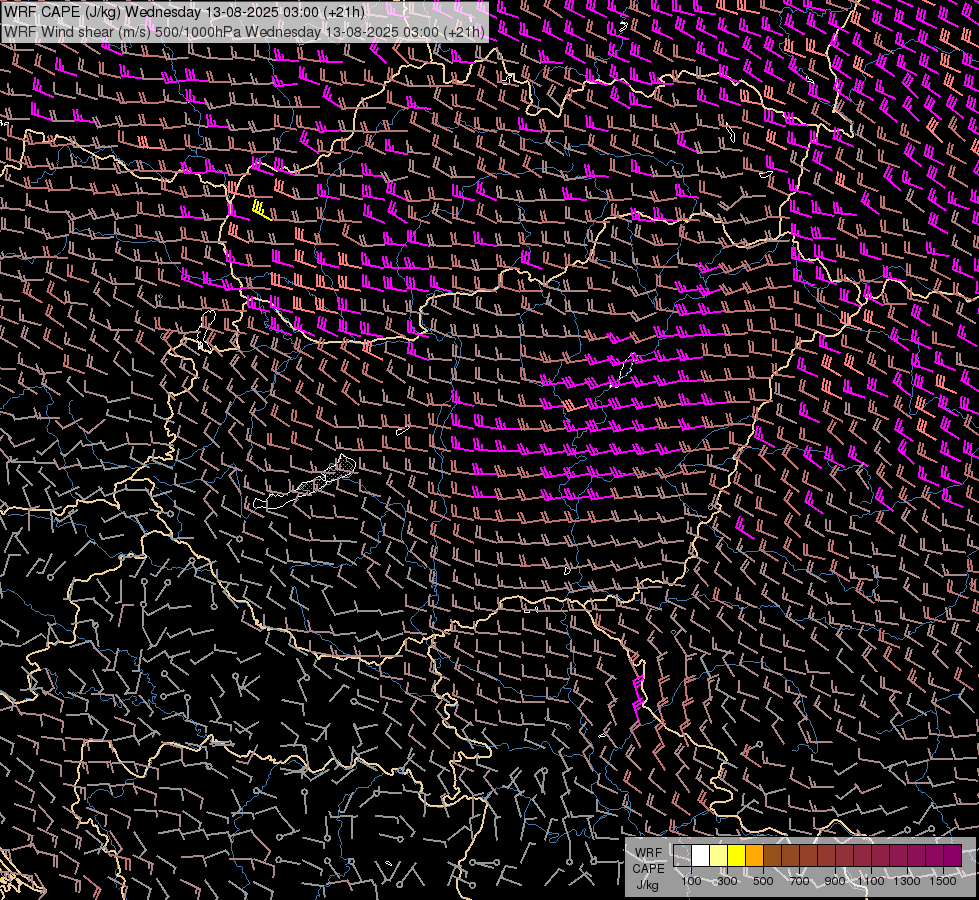Click the WRF CAPE title line
Image resolution: width=979 pixels, height=900 pixels.
click(x=185, y=12)
